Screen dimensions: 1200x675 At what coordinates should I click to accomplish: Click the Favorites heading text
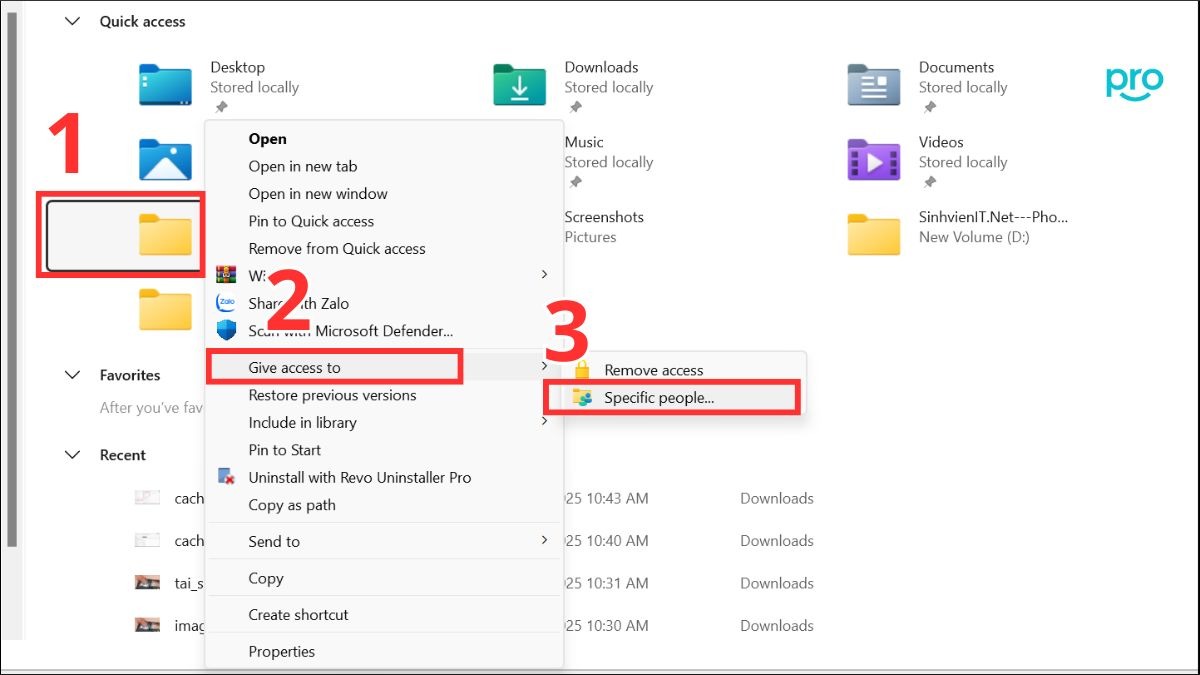130,375
